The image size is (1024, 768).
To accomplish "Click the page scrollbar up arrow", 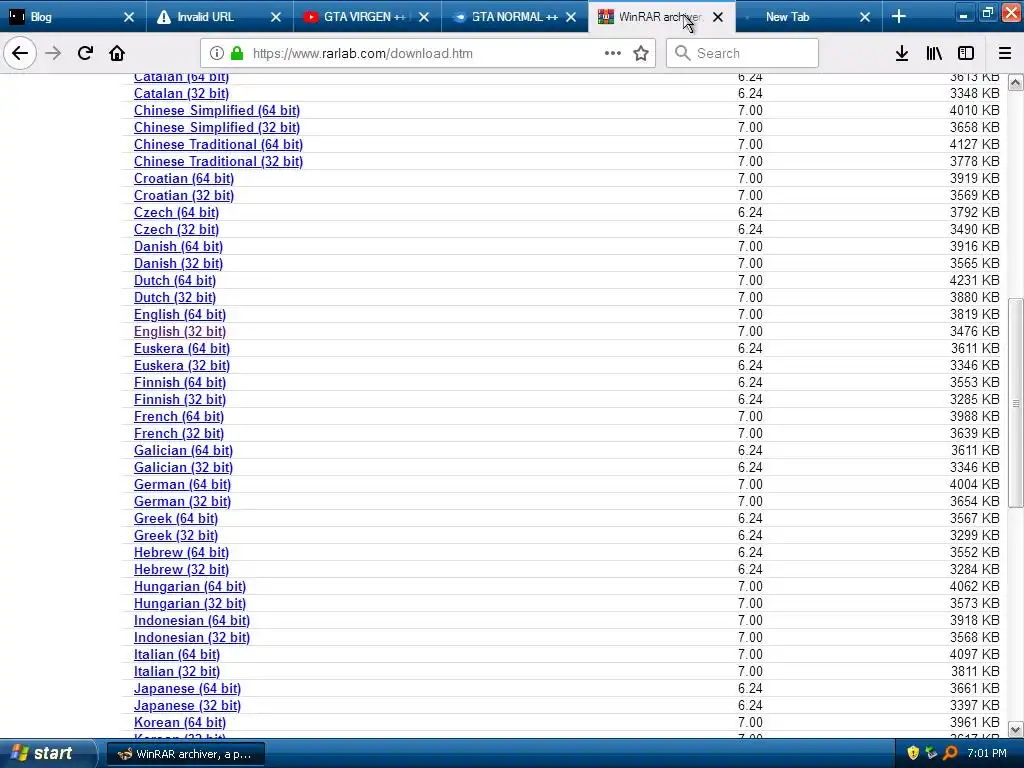I will (x=1015, y=83).
